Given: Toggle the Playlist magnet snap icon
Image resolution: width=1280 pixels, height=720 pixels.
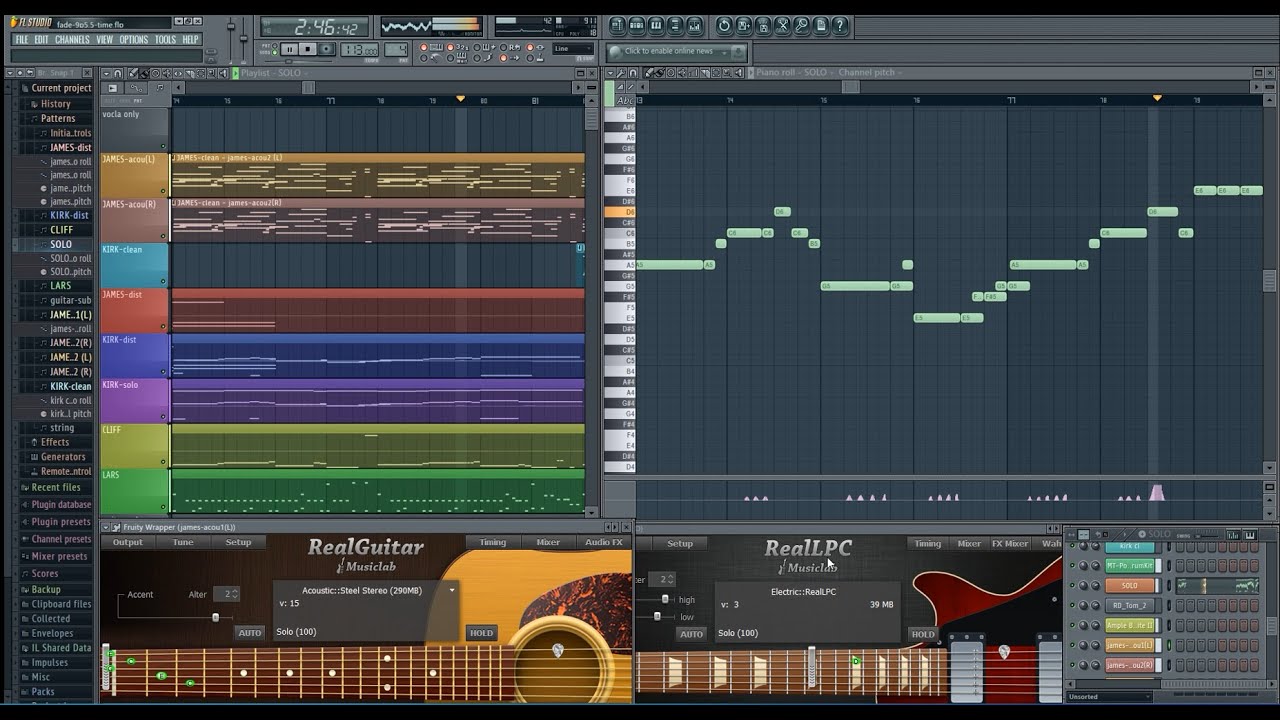Looking at the screenshot, I should (x=118, y=73).
